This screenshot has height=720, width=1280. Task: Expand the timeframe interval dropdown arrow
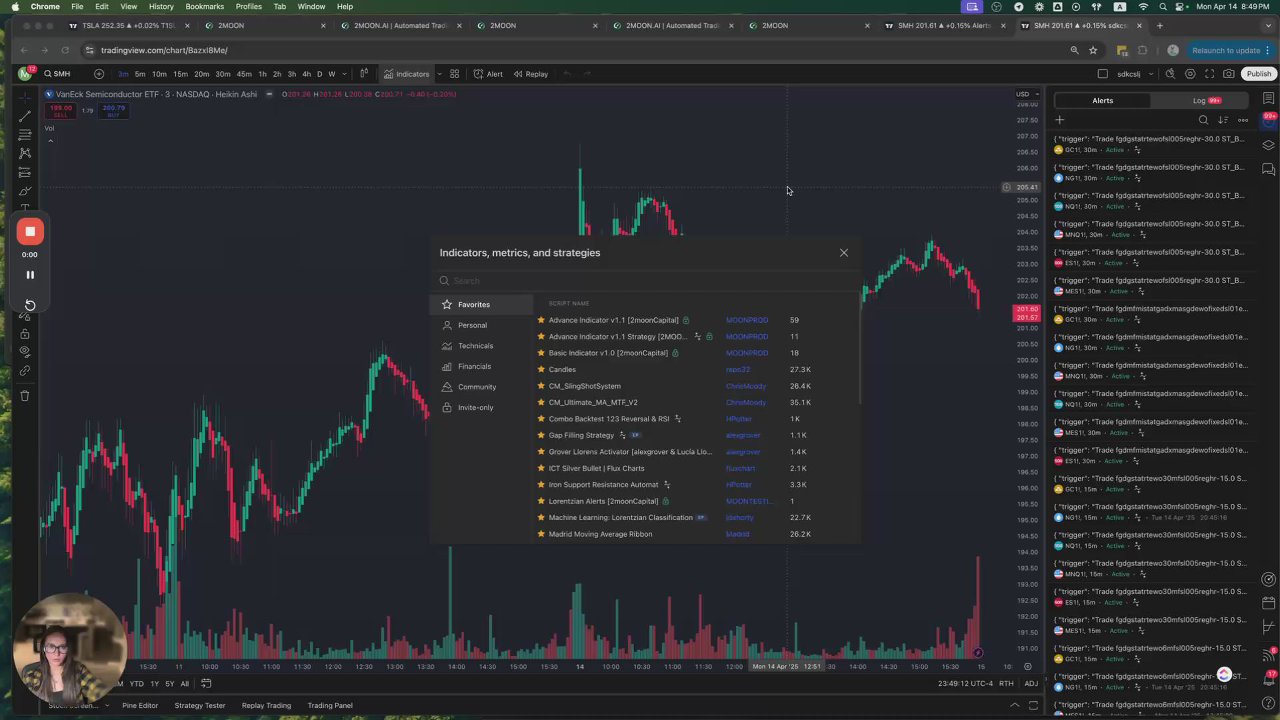click(345, 74)
